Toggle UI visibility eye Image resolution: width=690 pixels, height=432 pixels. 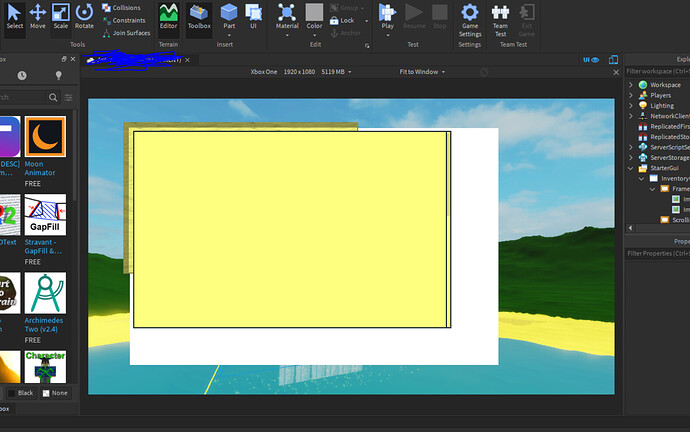pos(591,60)
